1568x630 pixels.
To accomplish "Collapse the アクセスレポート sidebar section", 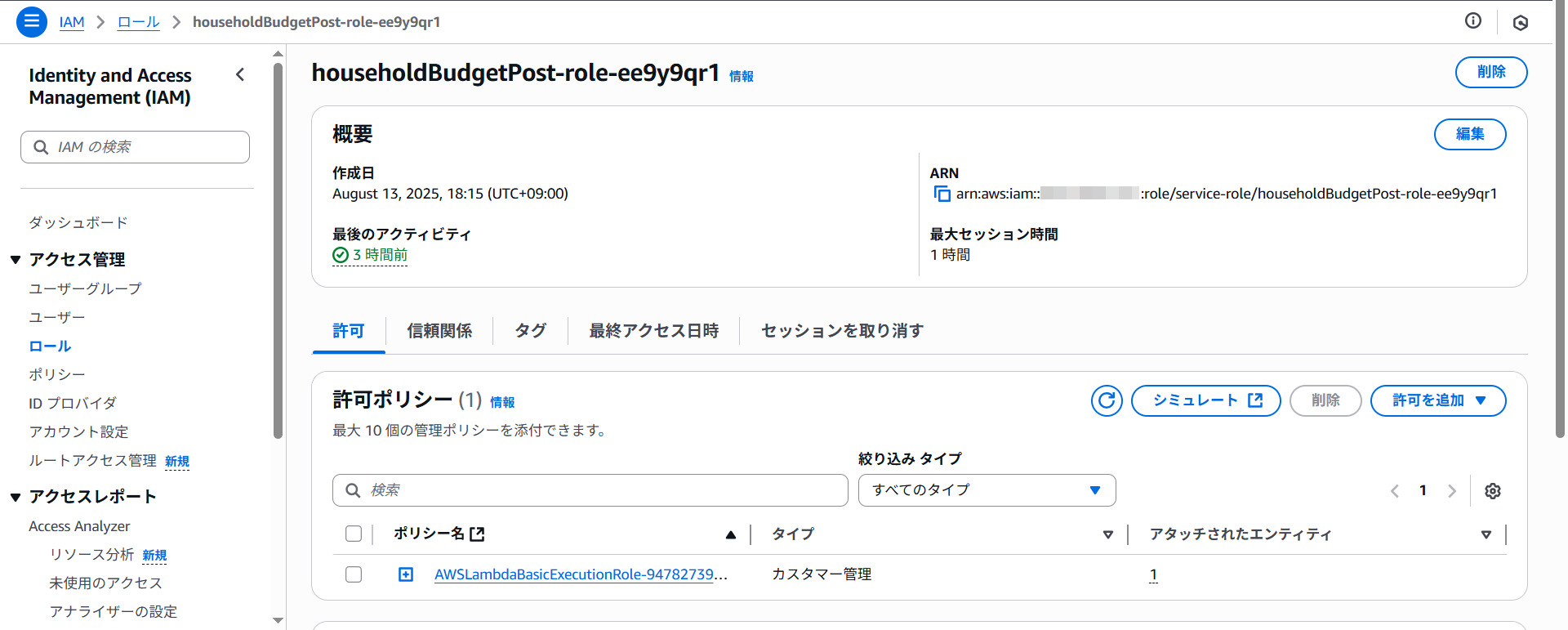I will click(x=16, y=497).
